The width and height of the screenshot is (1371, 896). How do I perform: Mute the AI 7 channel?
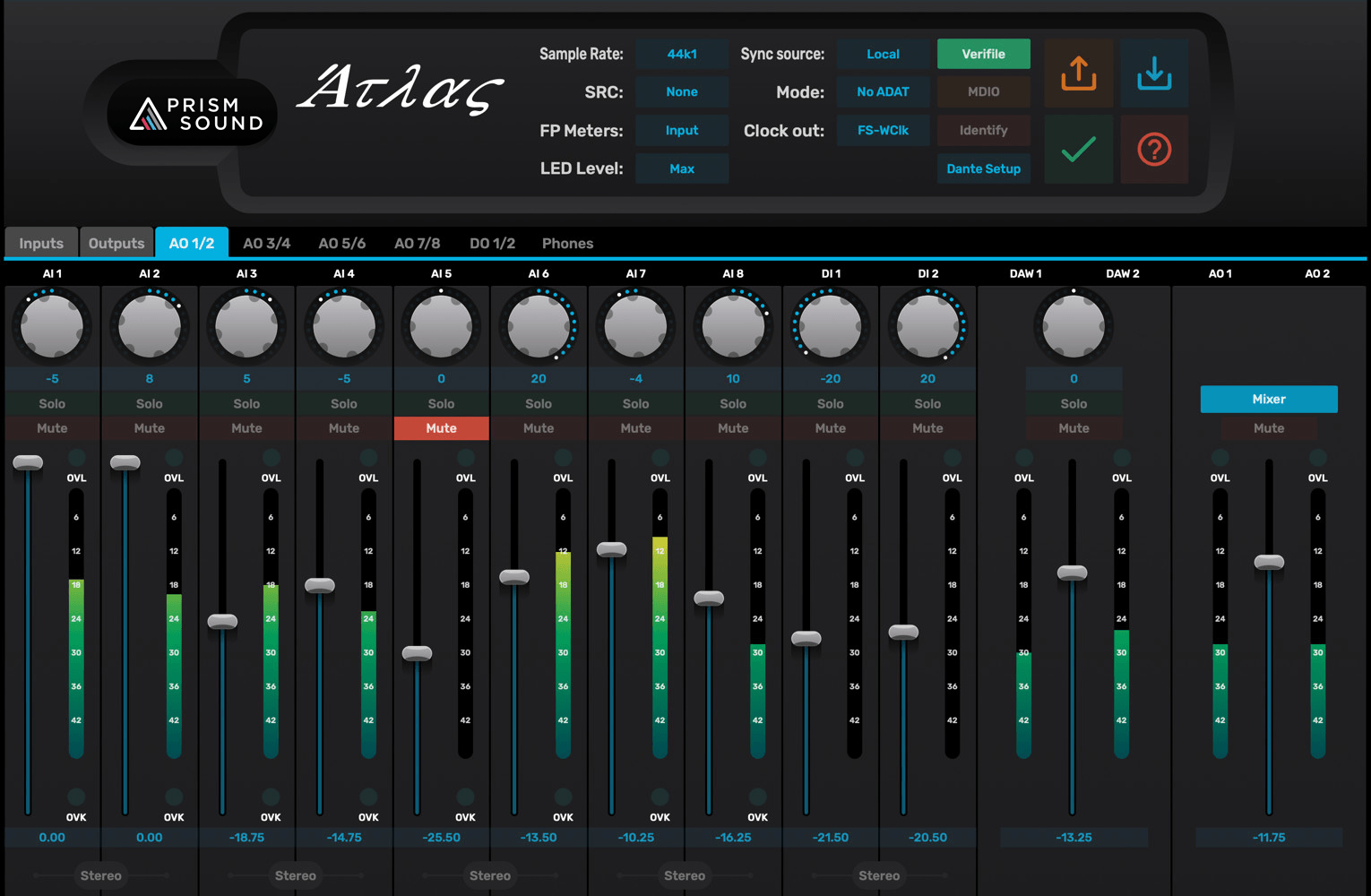[636, 428]
